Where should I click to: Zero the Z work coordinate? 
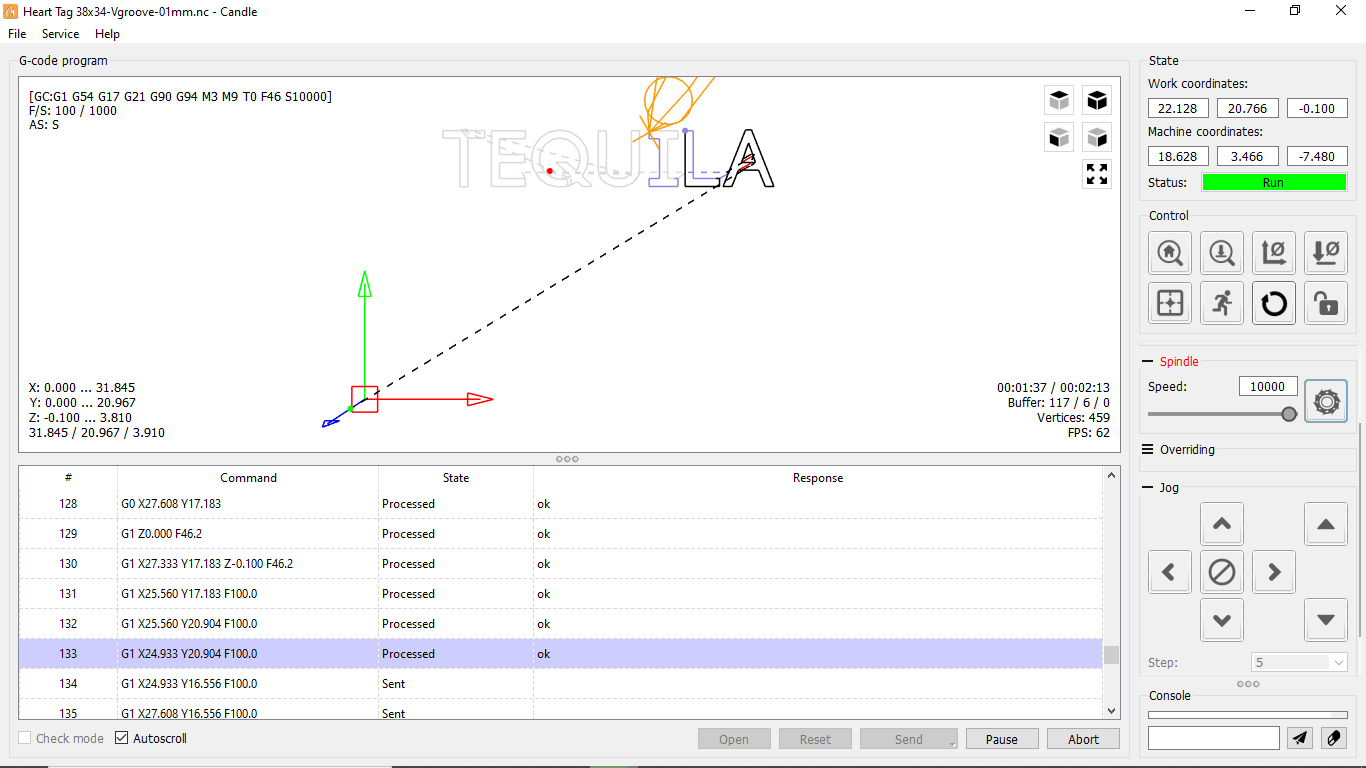tap(1326, 253)
